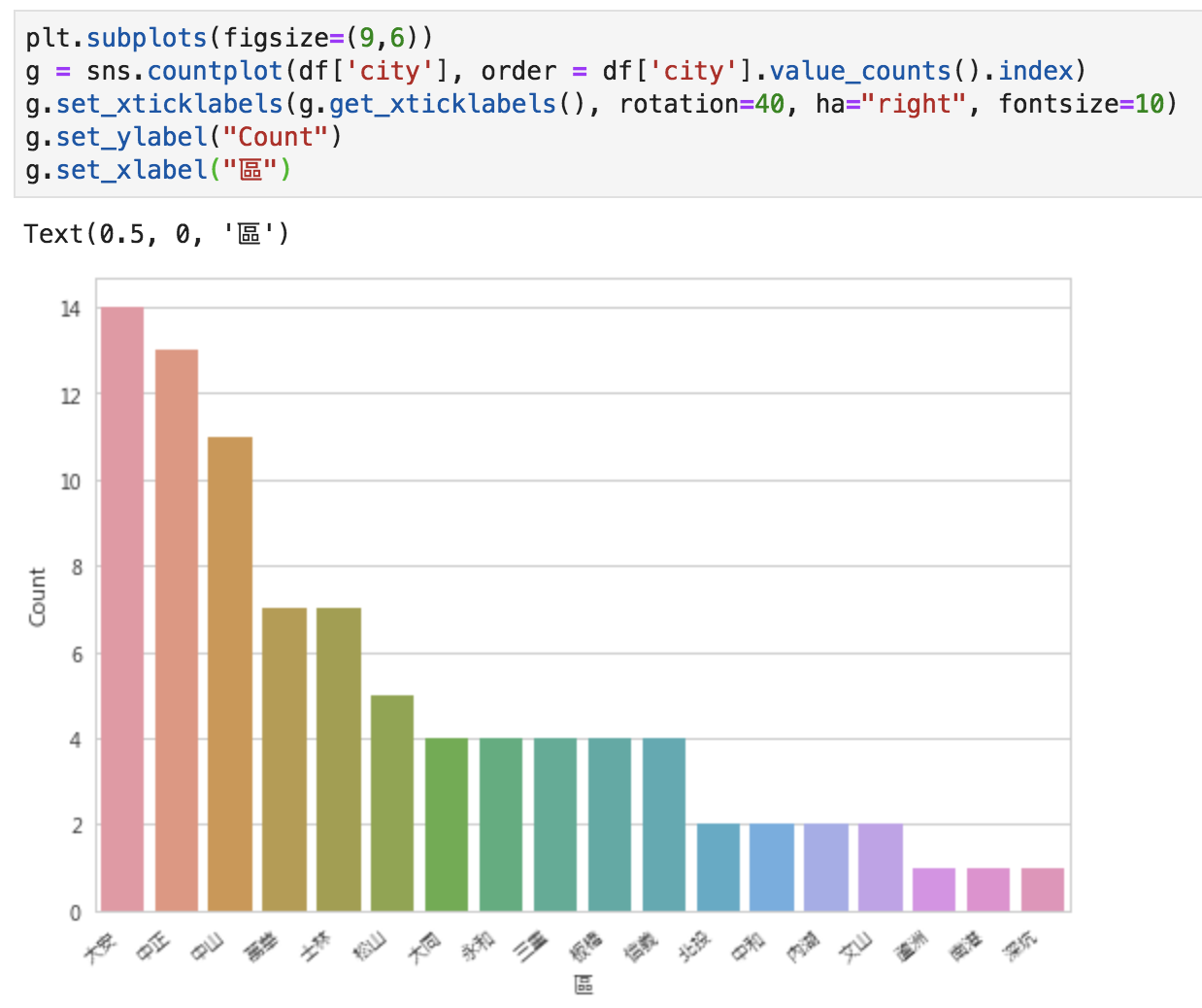Screen dimensions: 1202x1008
Task: Click the last bar for 深坑
Action: tap(1043, 890)
